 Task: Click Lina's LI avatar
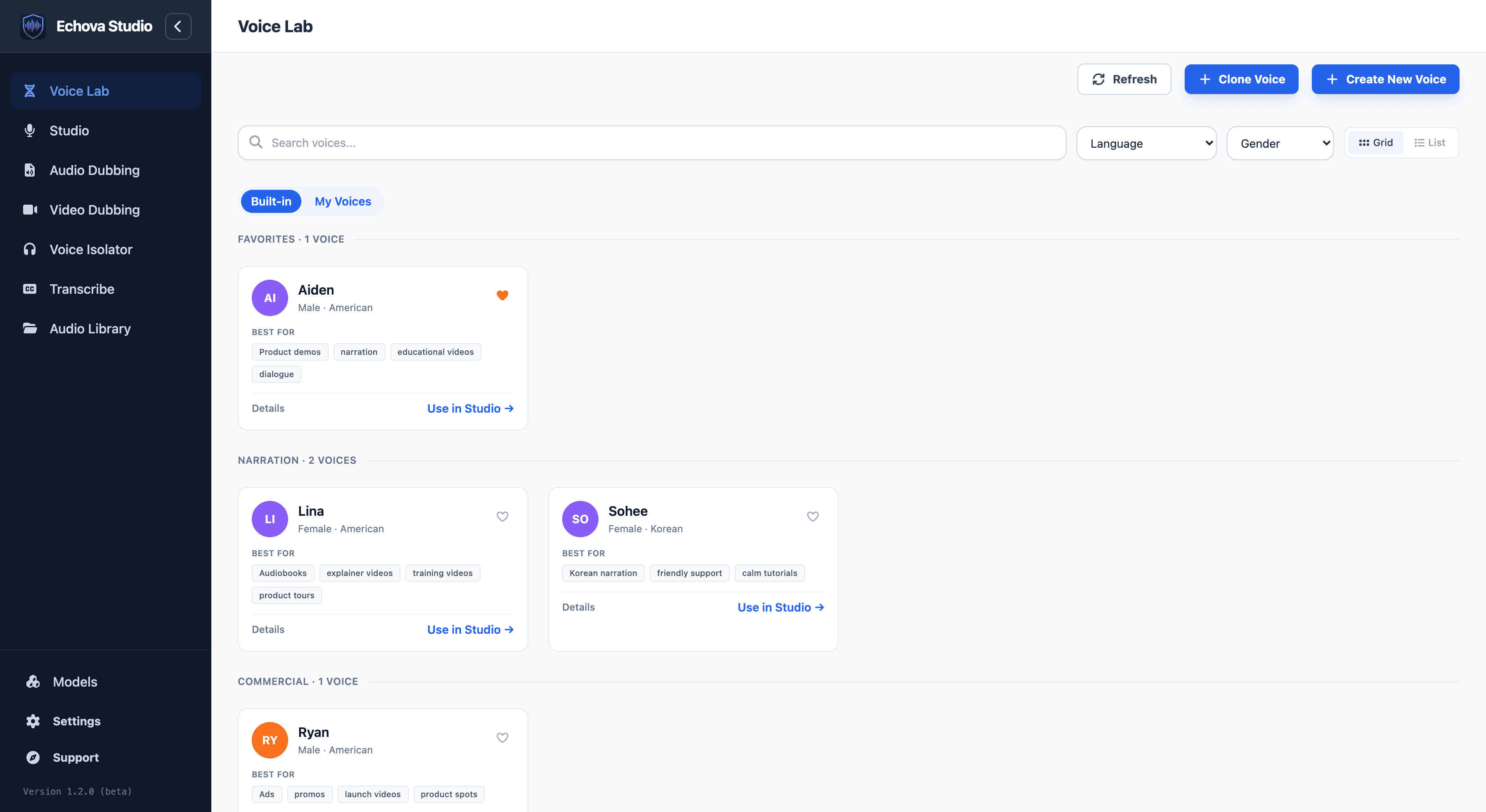[x=270, y=519]
